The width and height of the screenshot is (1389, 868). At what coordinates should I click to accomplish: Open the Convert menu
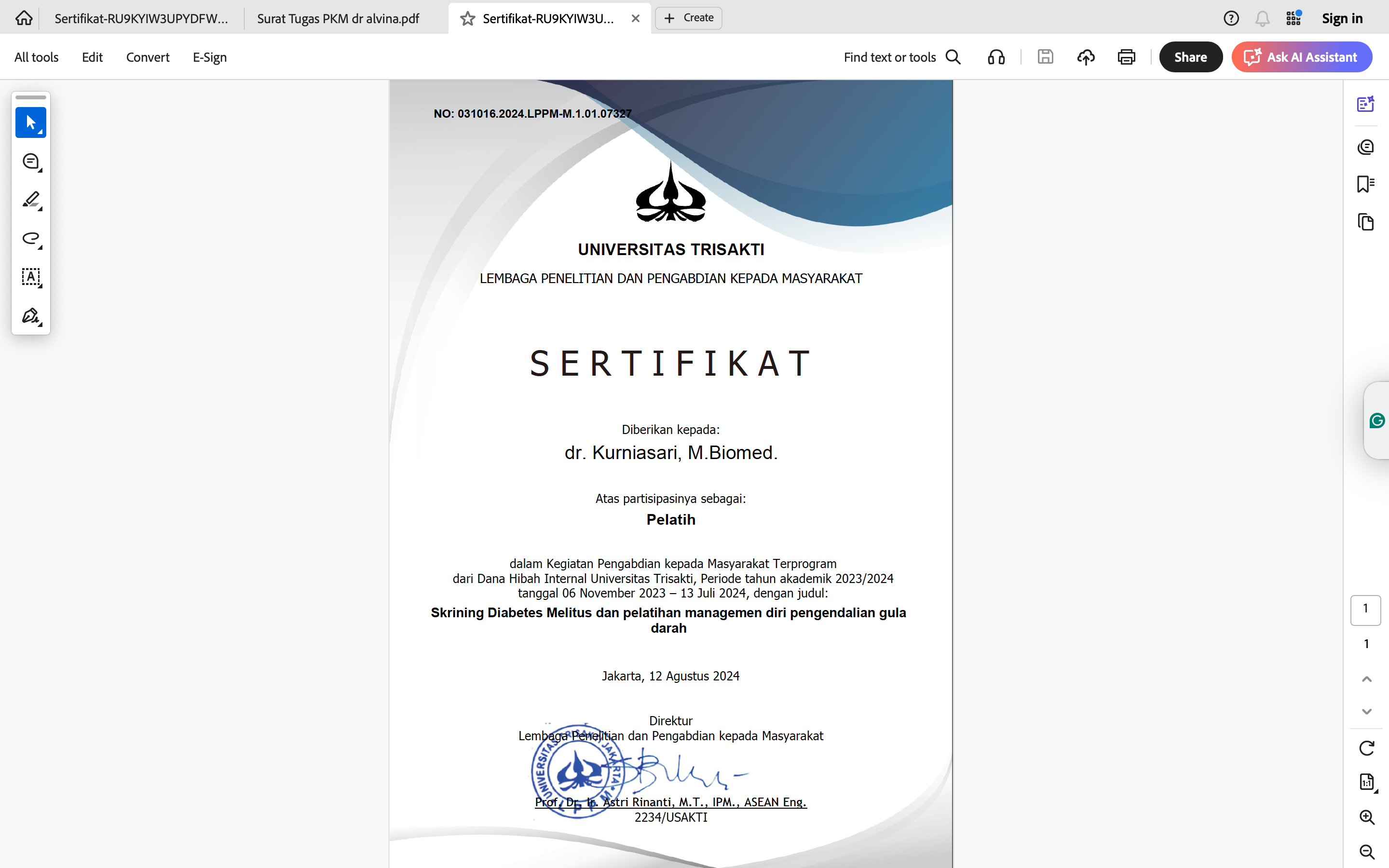148,57
